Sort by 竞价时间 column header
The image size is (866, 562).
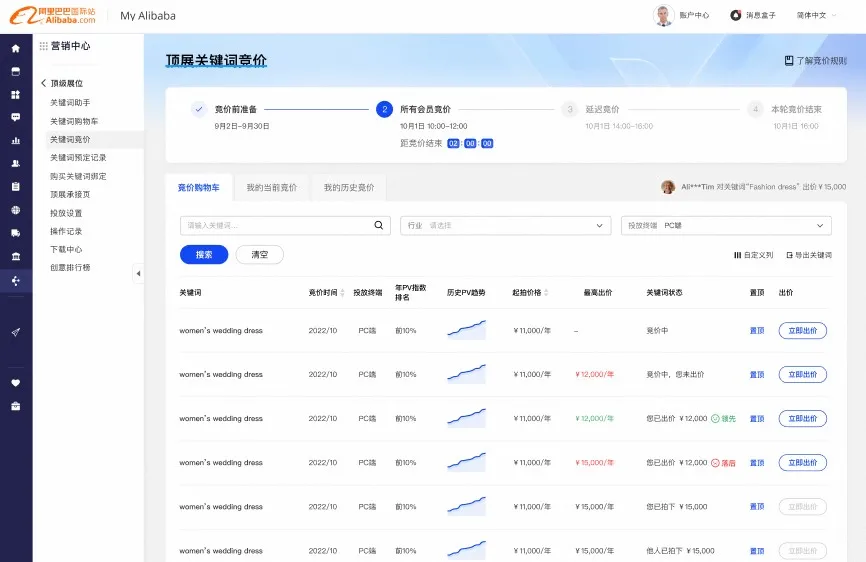coord(326,293)
